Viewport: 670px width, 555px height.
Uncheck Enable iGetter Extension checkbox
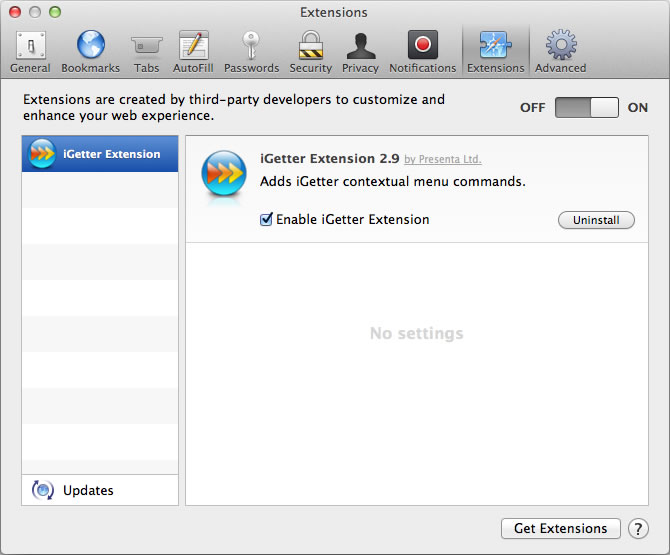(266, 220)
